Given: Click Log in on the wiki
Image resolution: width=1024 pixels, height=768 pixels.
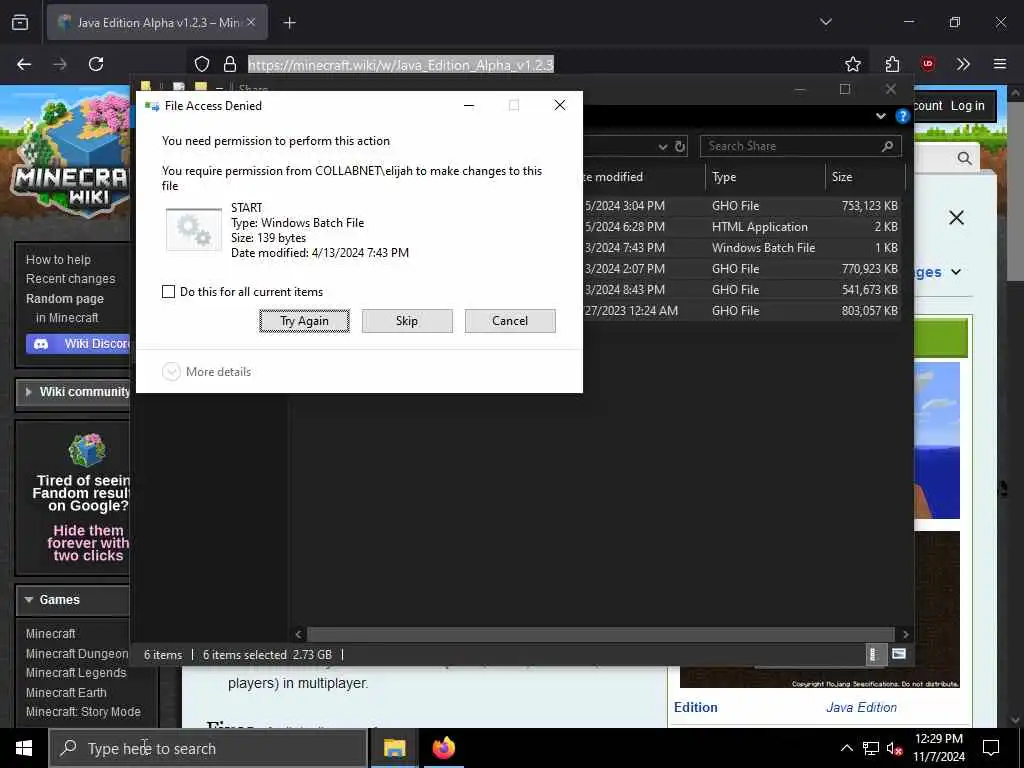Looking at the screenshot, I should tap(967, 106).
